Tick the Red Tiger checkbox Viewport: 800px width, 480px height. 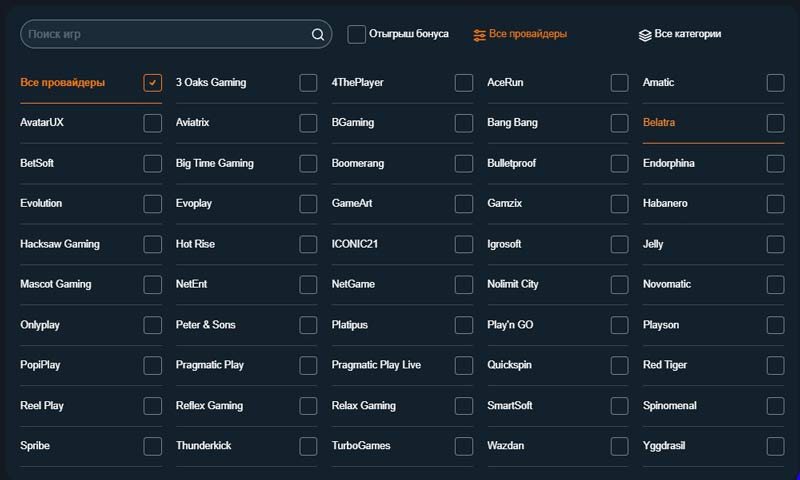(x=775, y=366)
